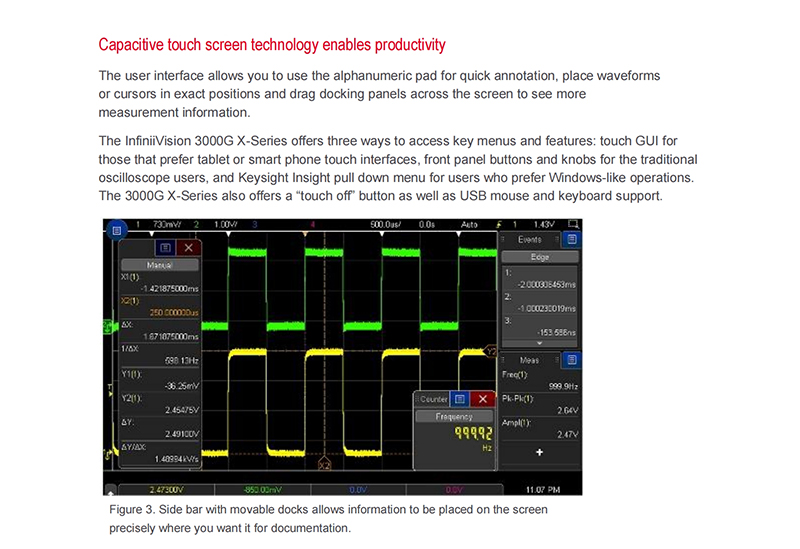800x549 pixels.
Task: Click the Pk-Pk(1) measurement 2.64V
Action: pos(567,410)
